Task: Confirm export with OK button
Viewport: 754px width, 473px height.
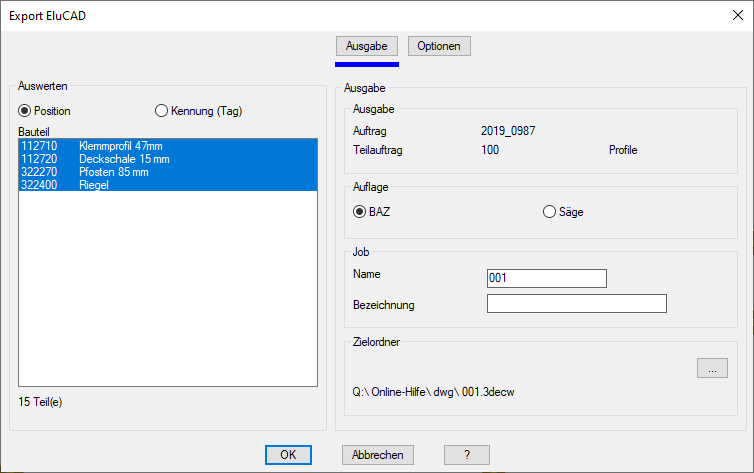Action: pos(288,455)
